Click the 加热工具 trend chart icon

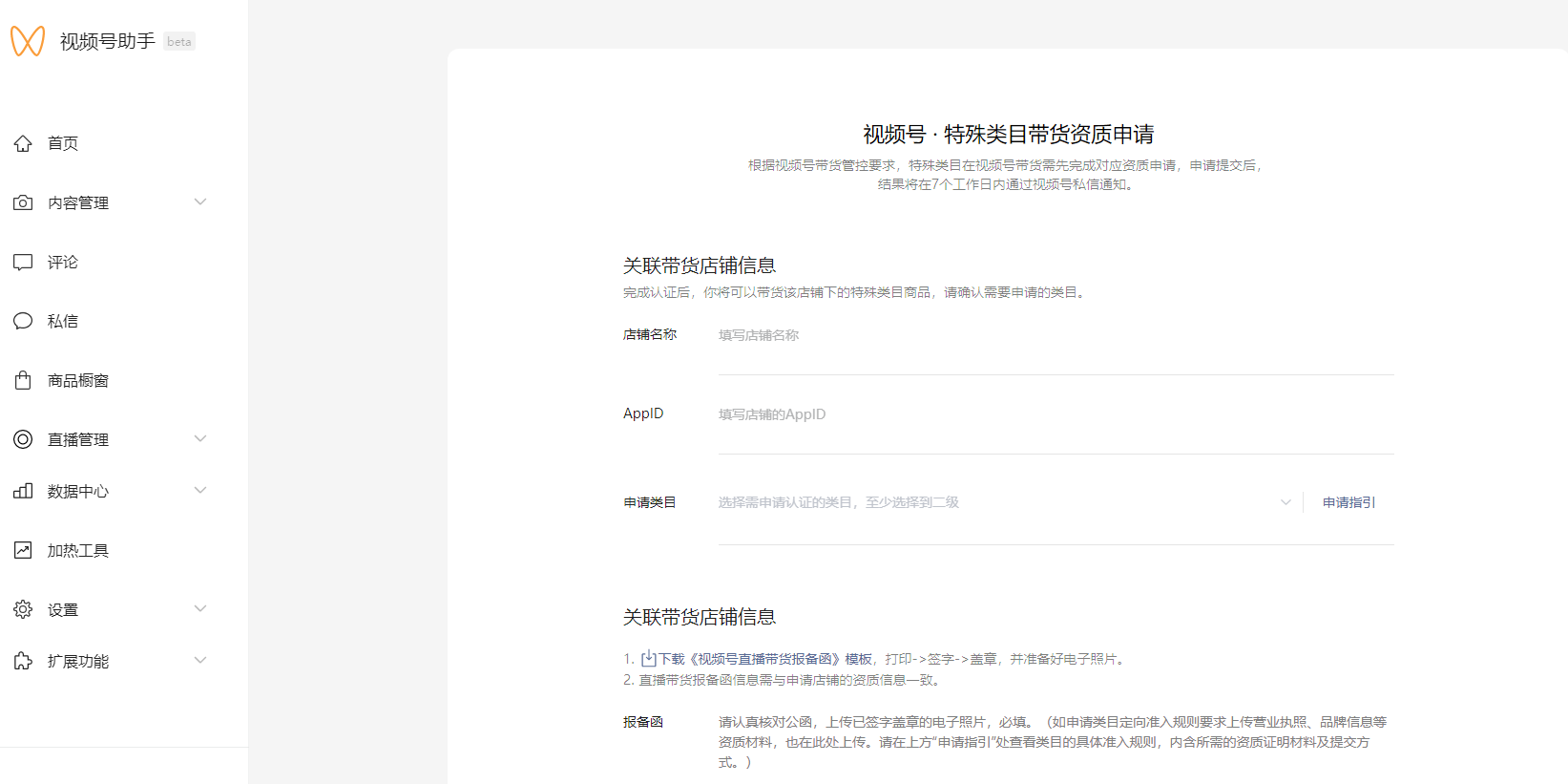coord(23,550)
